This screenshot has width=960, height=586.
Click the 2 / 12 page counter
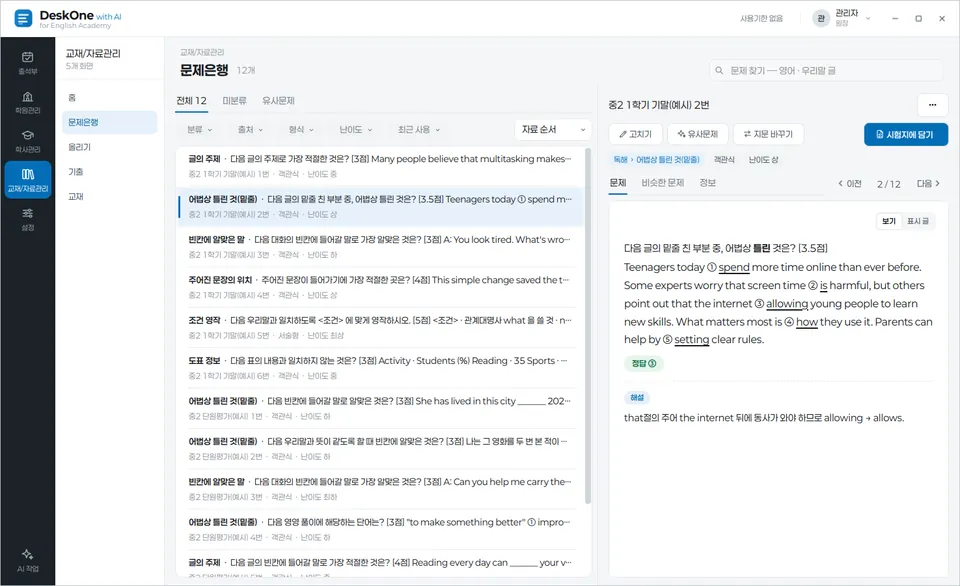coord(888,184)
